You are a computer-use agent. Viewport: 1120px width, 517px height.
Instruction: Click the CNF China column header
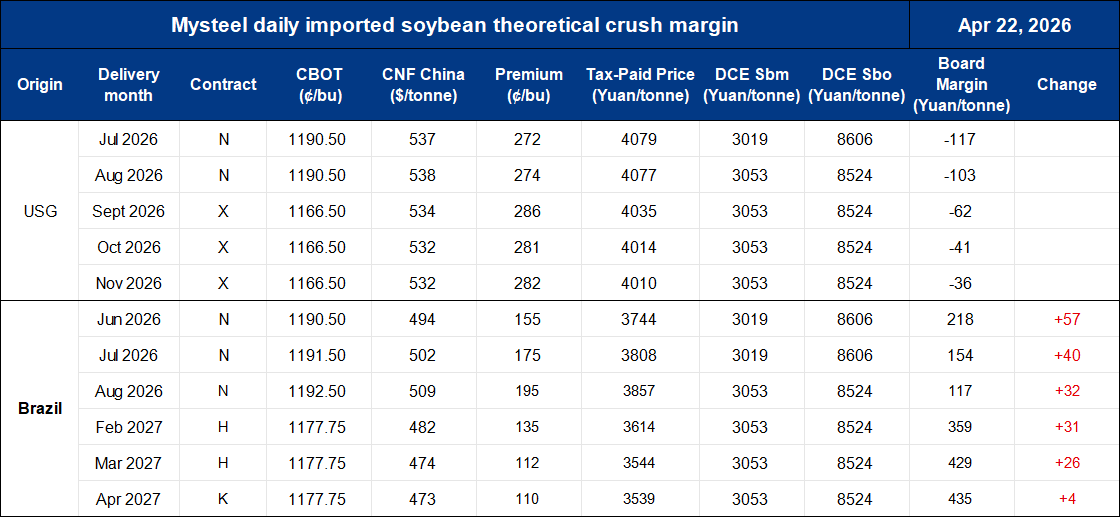tap(423, 85)
